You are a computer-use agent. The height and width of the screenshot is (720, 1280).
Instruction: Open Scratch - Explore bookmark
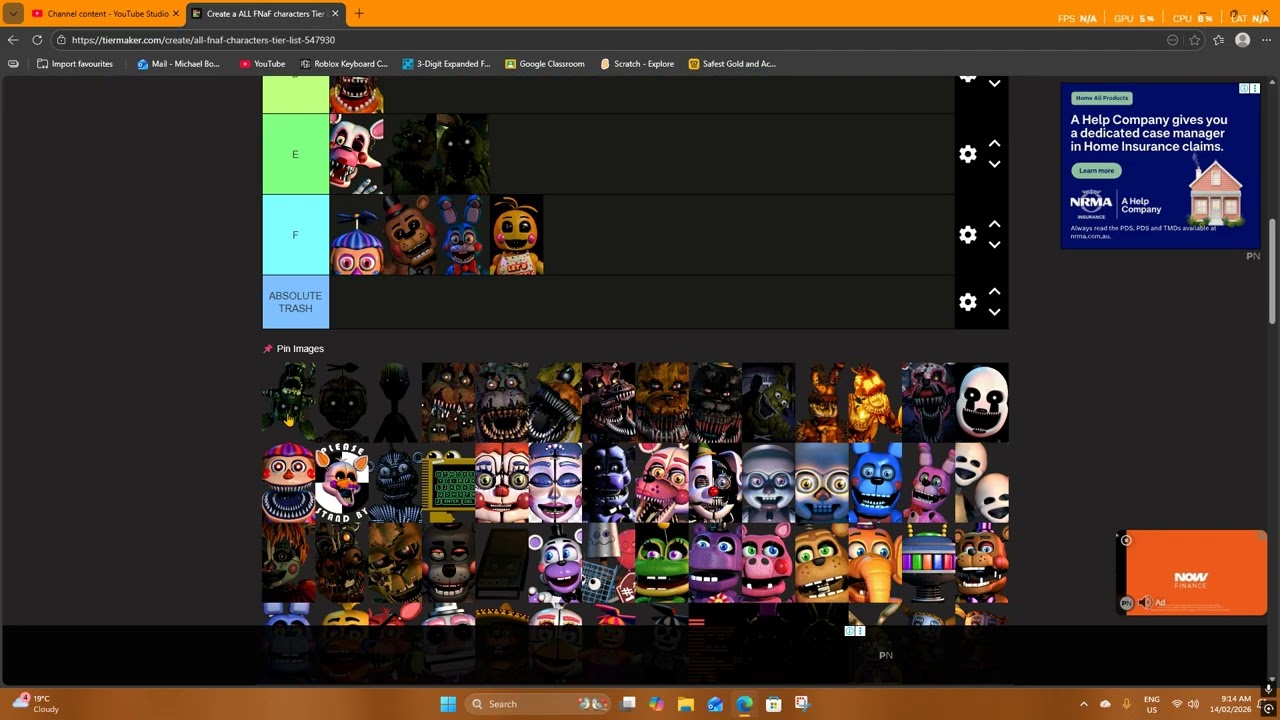click(x=637, y=64)
